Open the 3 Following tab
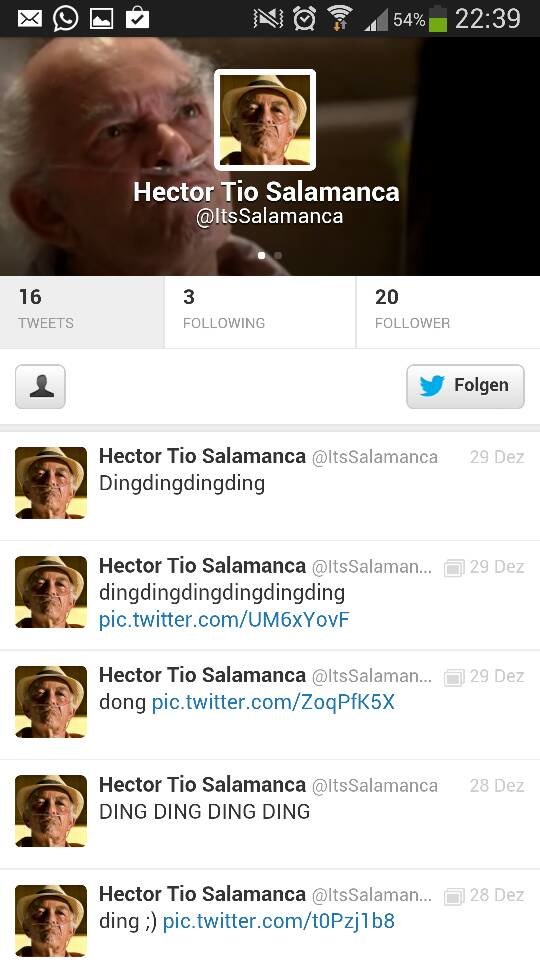Viewport: 540px width, 960px height. 260,312
